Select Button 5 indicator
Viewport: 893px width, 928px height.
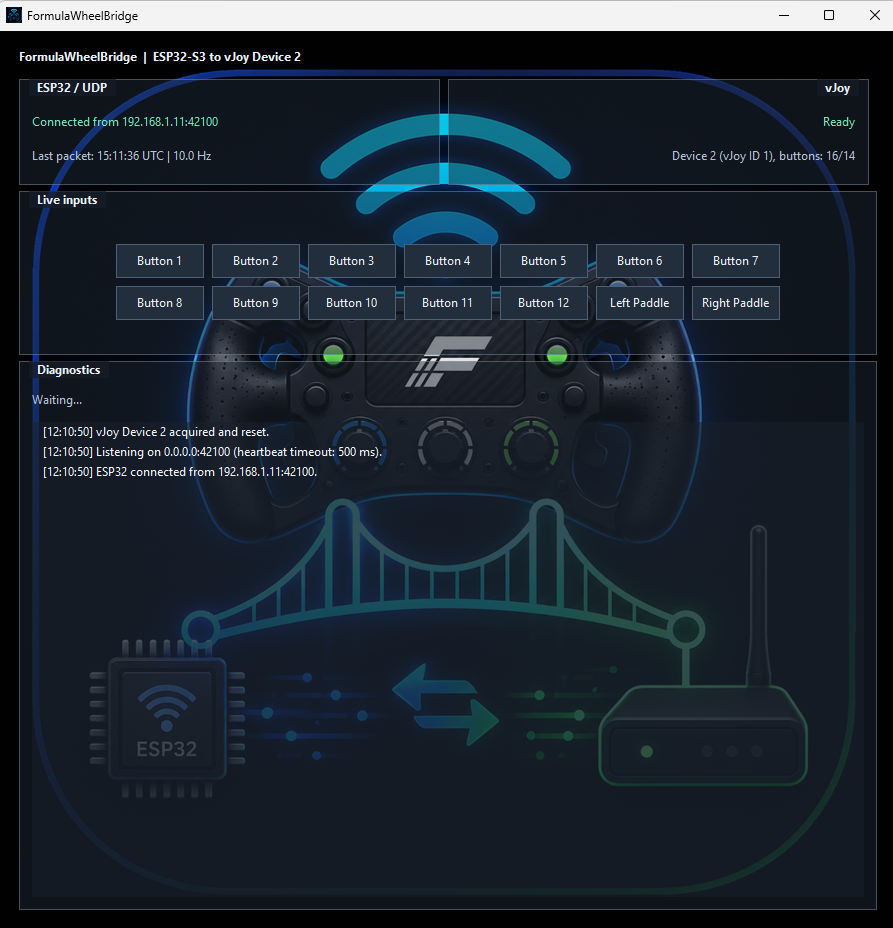tap(544, 261)
